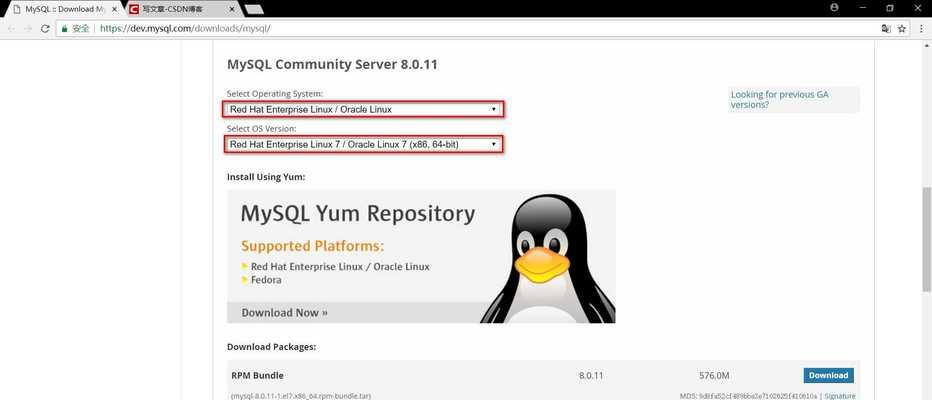Go back with the browser back arrow
Viewport: 932px width, 400px height.
point(11,29)
